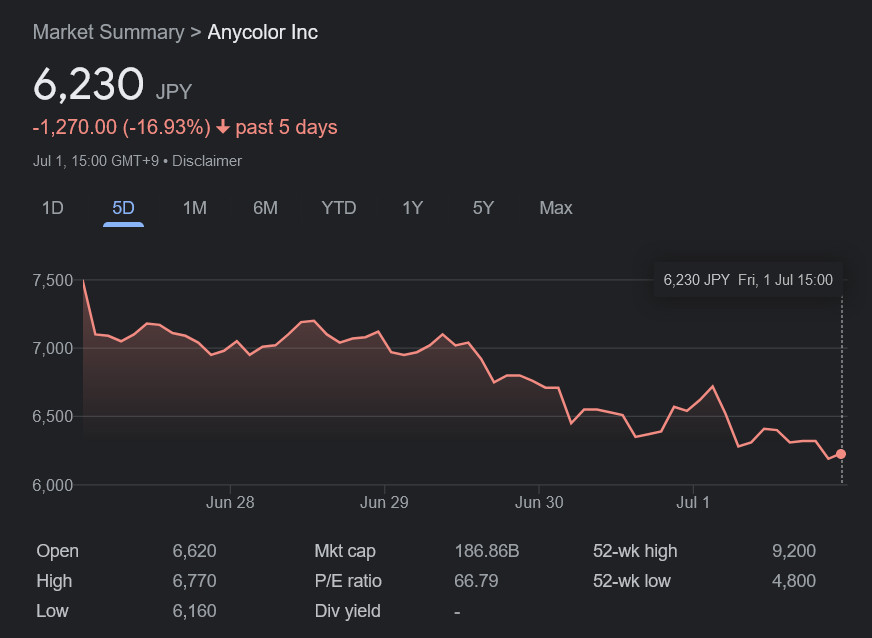Select the YTD chart range
Image resolution: width=872 pixels, height=638 pixels.
point(339,208)
